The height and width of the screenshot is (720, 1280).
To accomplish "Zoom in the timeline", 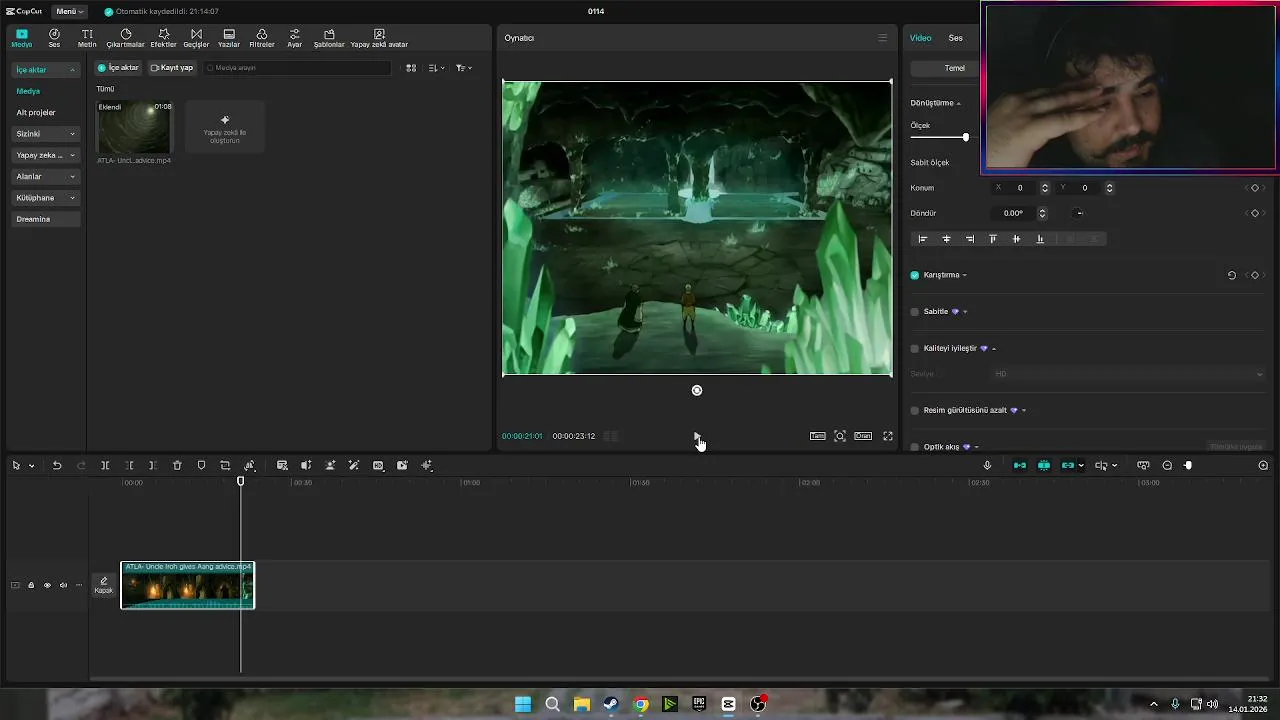I will [x=1263, y=466].
